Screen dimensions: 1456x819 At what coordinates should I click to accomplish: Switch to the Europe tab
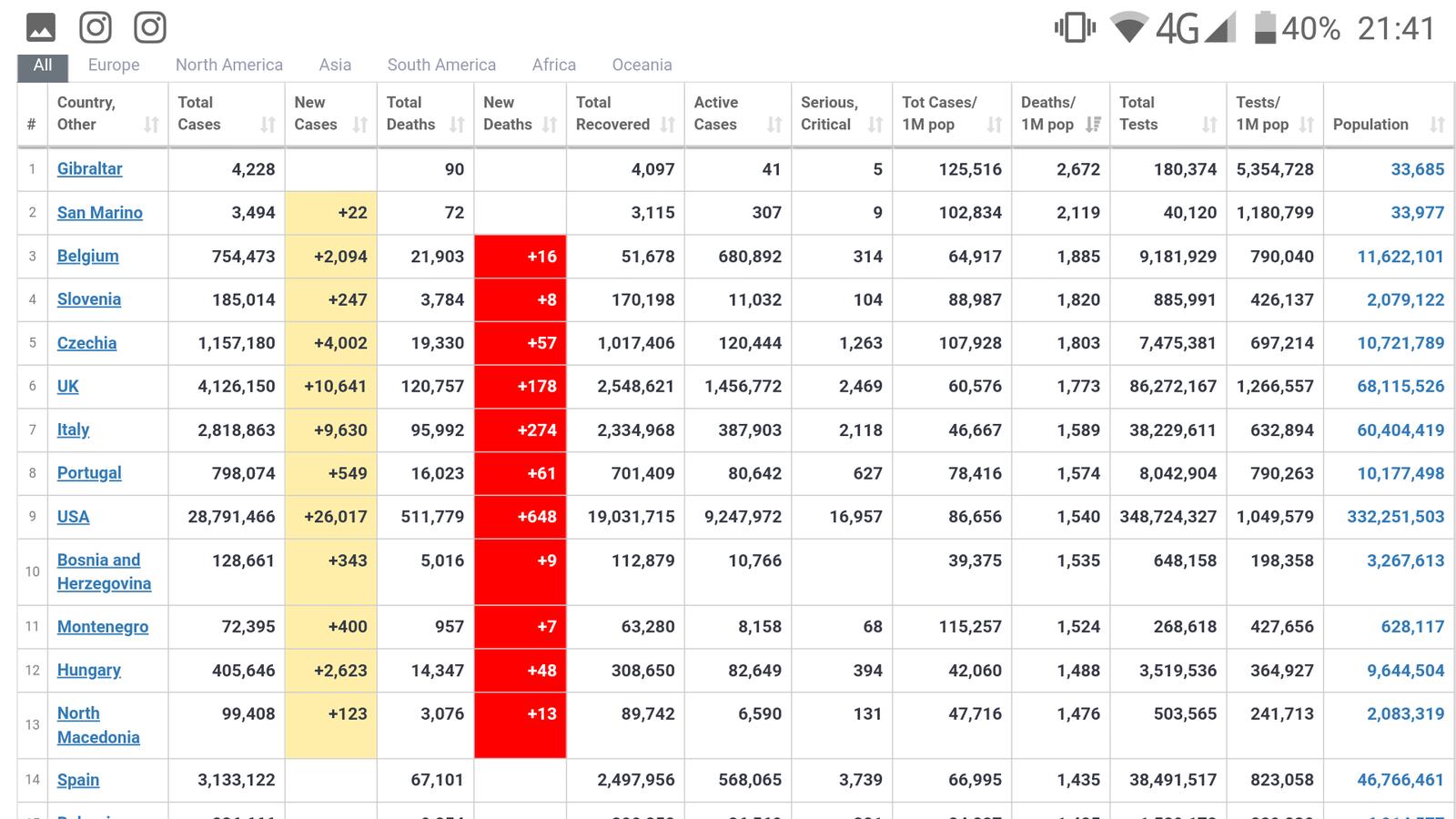coord(114,65)
